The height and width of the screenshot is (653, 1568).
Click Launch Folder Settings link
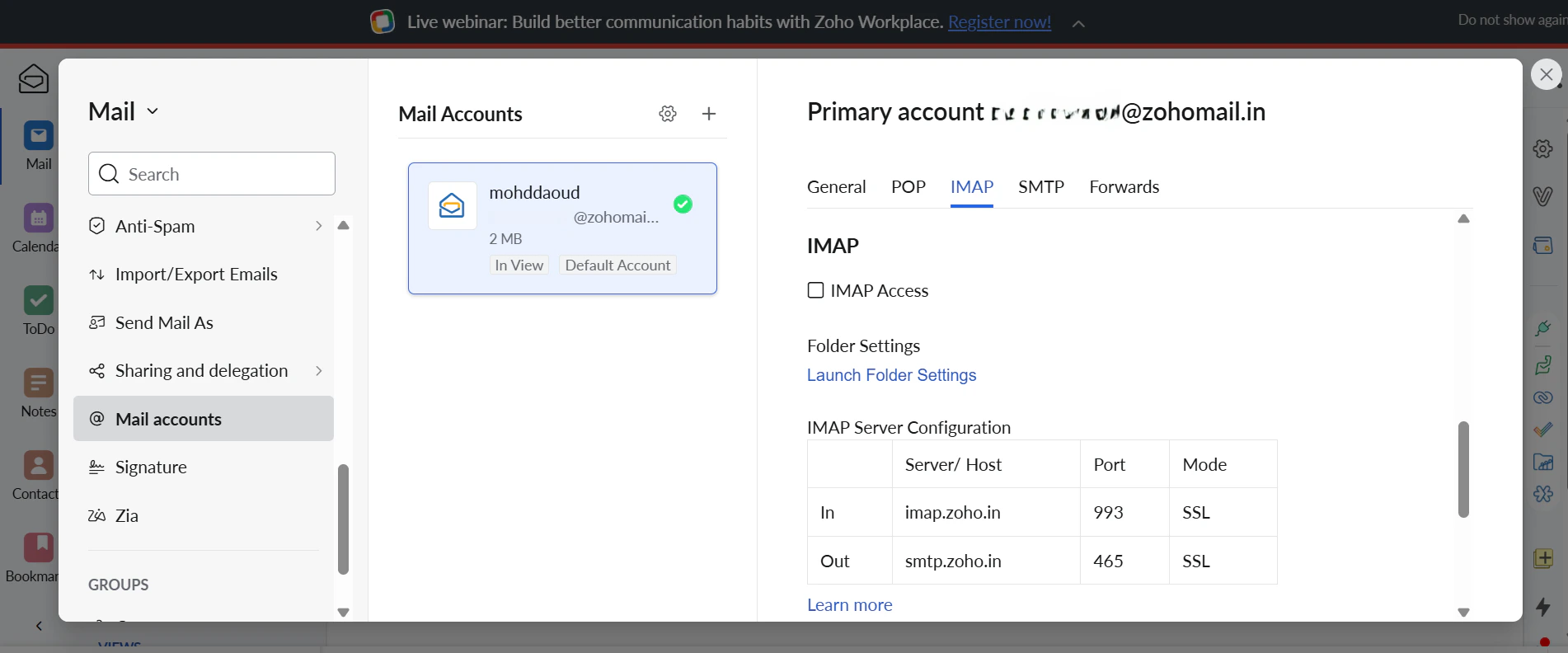pos(891,375)
